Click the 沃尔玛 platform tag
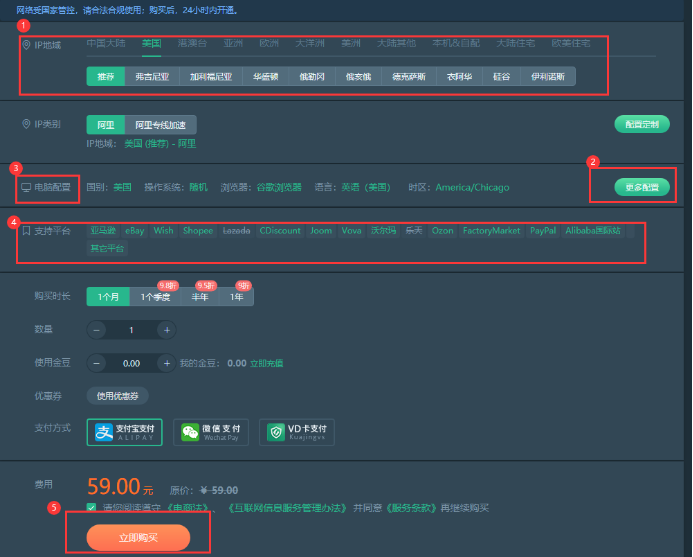The width and height of the screenshot is (693, 557). 383,230
